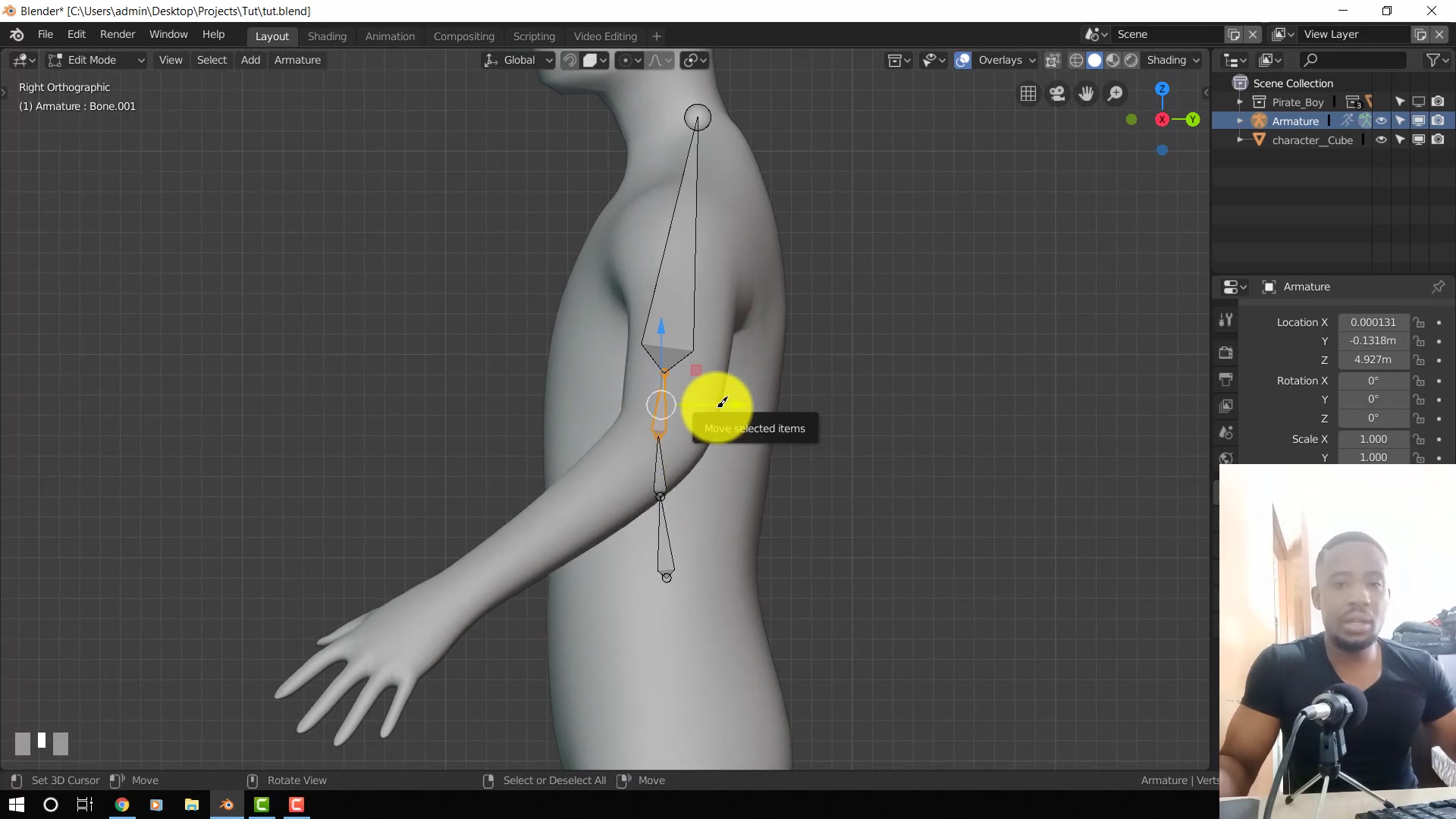The image size is (1456, 819).
Task: Enable Toggle X-Ray in the viewport
Action: (1053, 60)
